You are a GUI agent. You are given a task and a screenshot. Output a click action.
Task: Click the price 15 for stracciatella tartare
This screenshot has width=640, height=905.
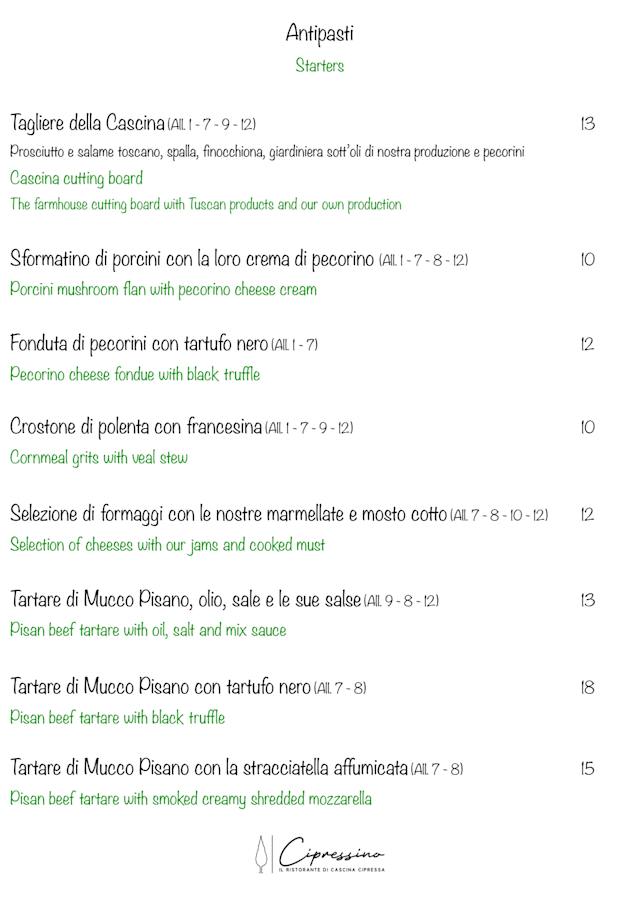pos(587,768)
